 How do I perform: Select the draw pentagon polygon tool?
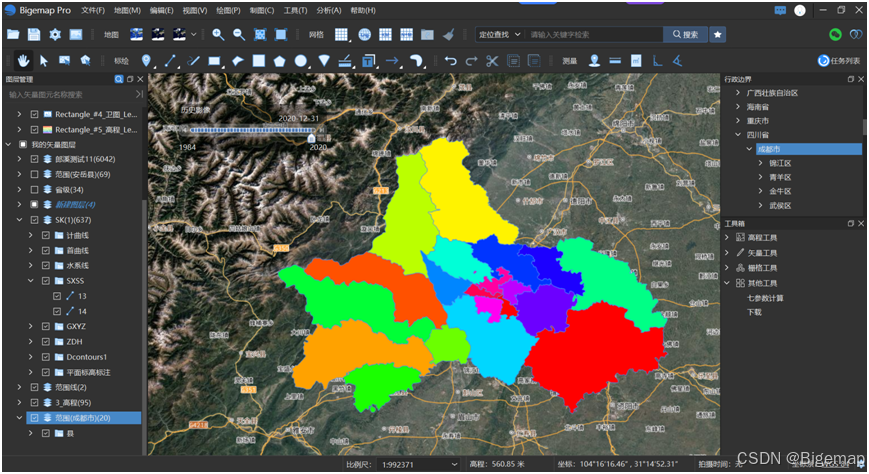tap(280, 60)
